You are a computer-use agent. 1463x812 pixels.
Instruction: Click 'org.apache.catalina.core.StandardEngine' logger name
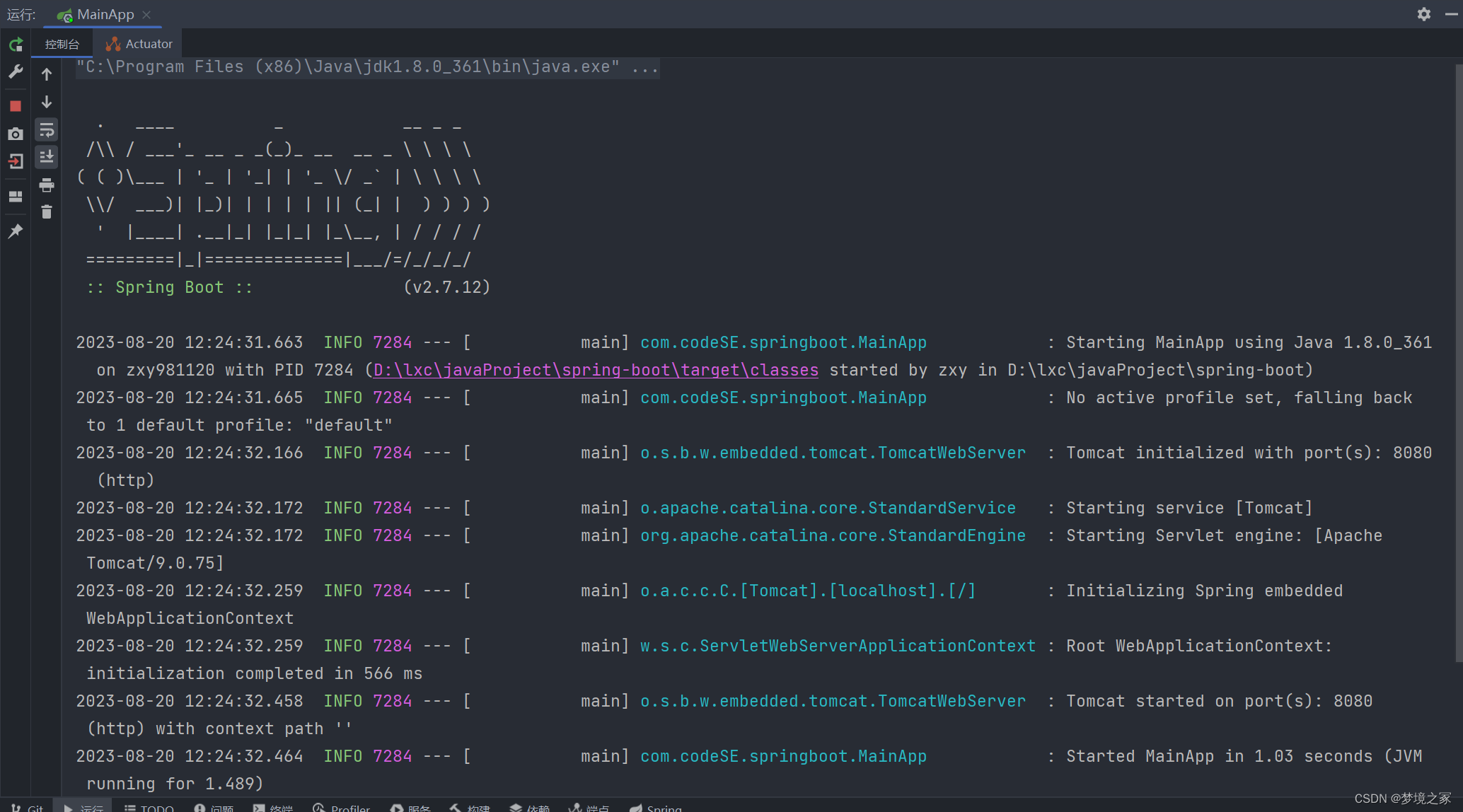(833, 535)
